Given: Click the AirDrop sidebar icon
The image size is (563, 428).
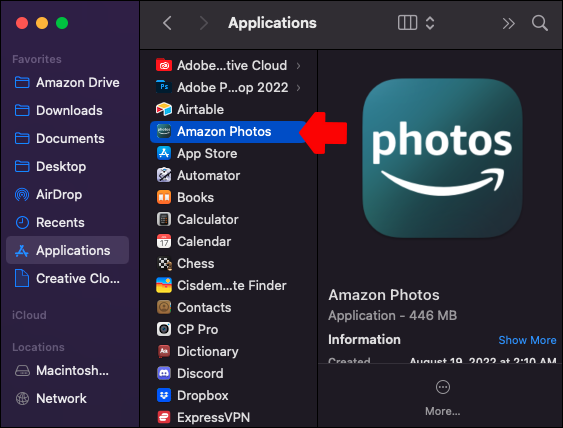Looking at the screenshot, I should [22, 195].
